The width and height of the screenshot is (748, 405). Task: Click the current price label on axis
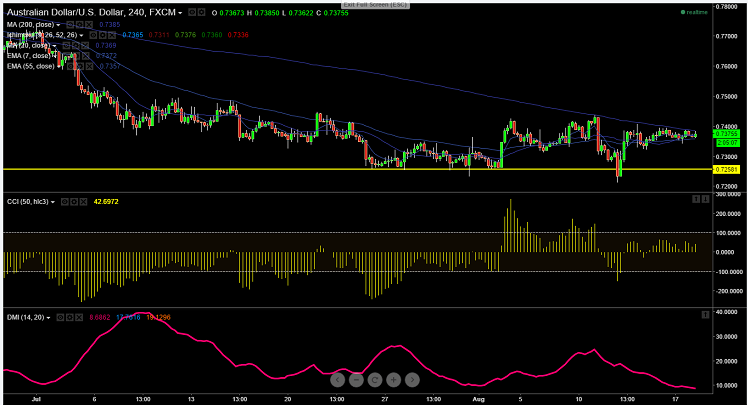pyautogui.click(x=726, y=133)
